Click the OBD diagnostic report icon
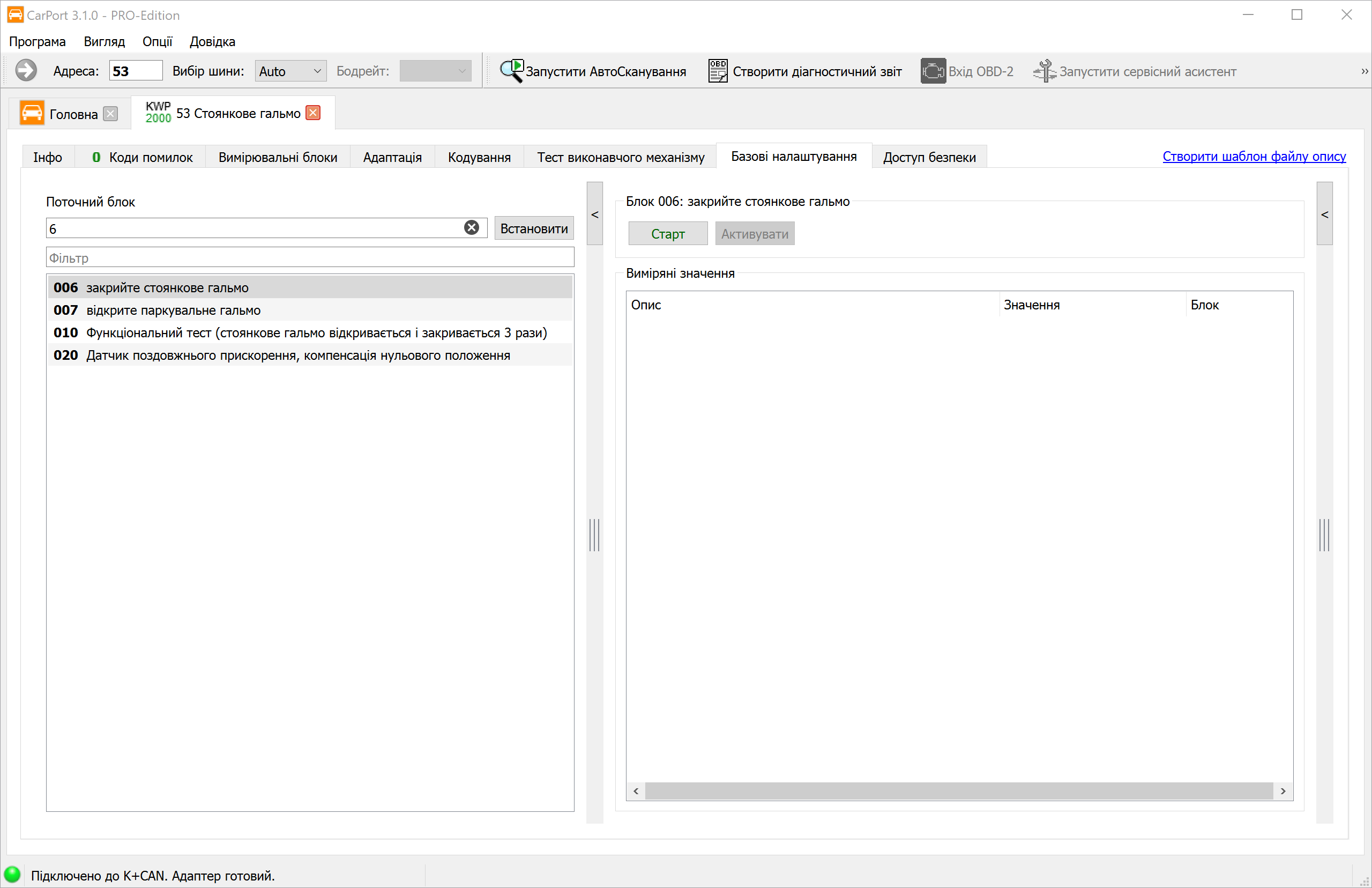Image resolution: width=1372 pixels, height=888 pixels. click(718, 71)
